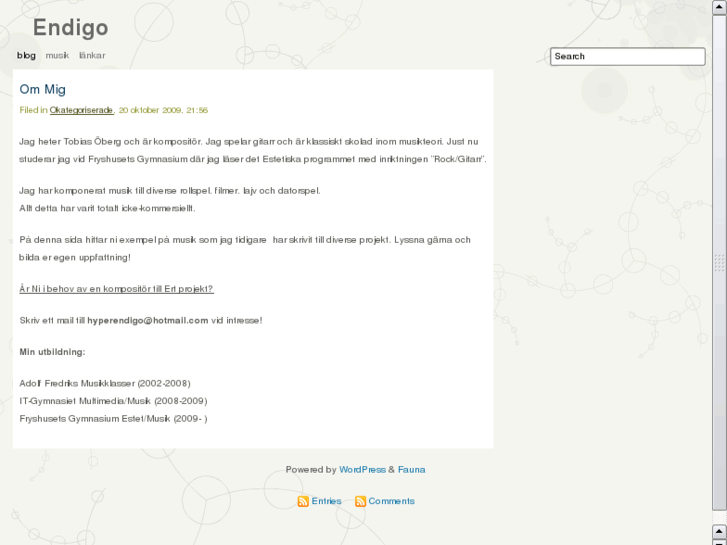This screenshot has width=727, height=545.
Task: Follow the Fauna theme link
Action: coord(411,469)
